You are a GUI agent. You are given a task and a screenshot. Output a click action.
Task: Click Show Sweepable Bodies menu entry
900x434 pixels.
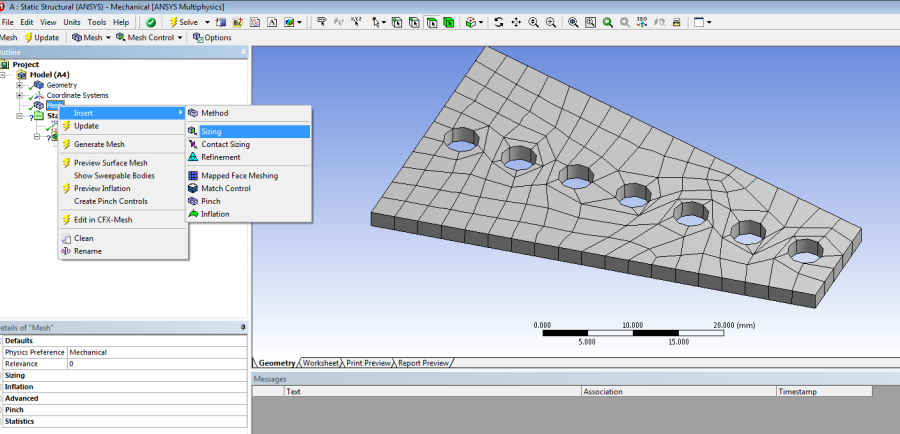[123, 176]
